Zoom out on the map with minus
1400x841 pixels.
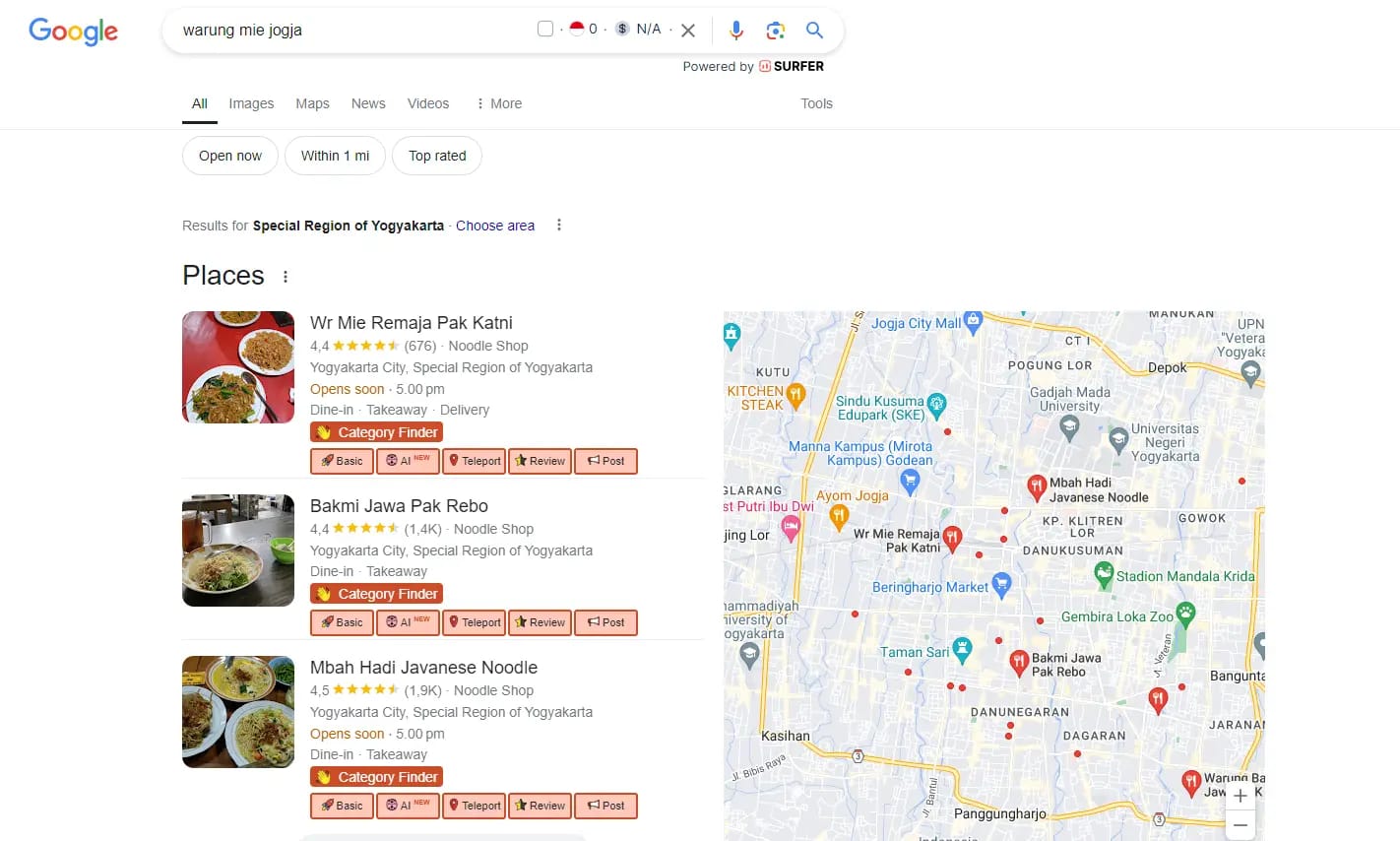click(x=1241, y=825)
